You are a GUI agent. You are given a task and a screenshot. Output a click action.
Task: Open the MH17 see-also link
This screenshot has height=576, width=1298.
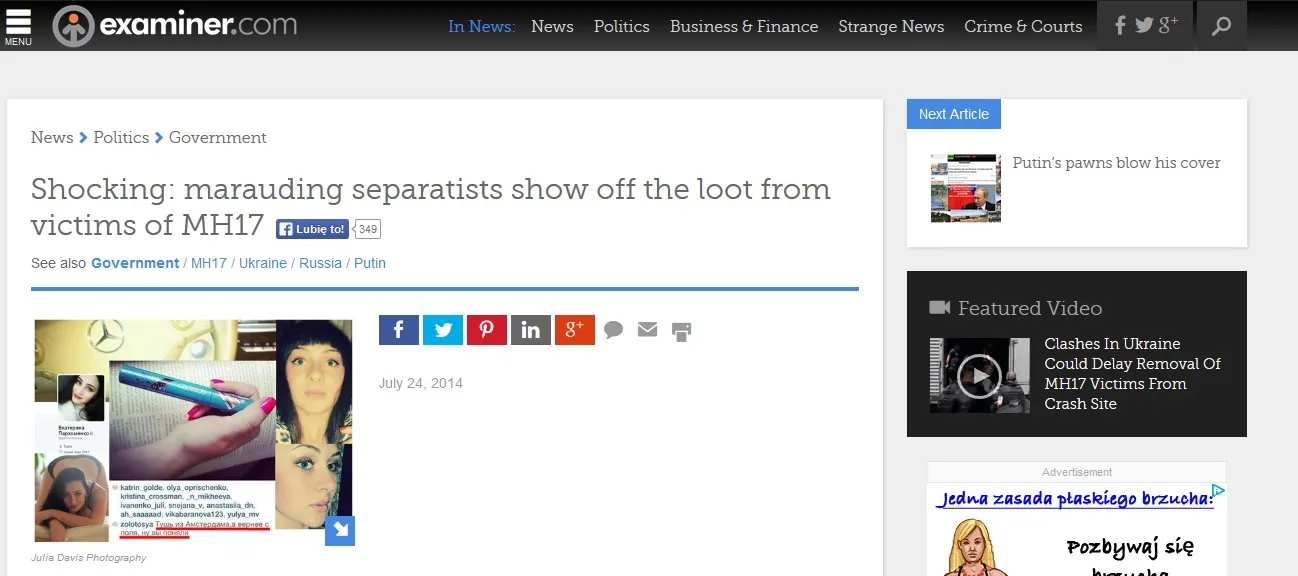click(209, 263)
